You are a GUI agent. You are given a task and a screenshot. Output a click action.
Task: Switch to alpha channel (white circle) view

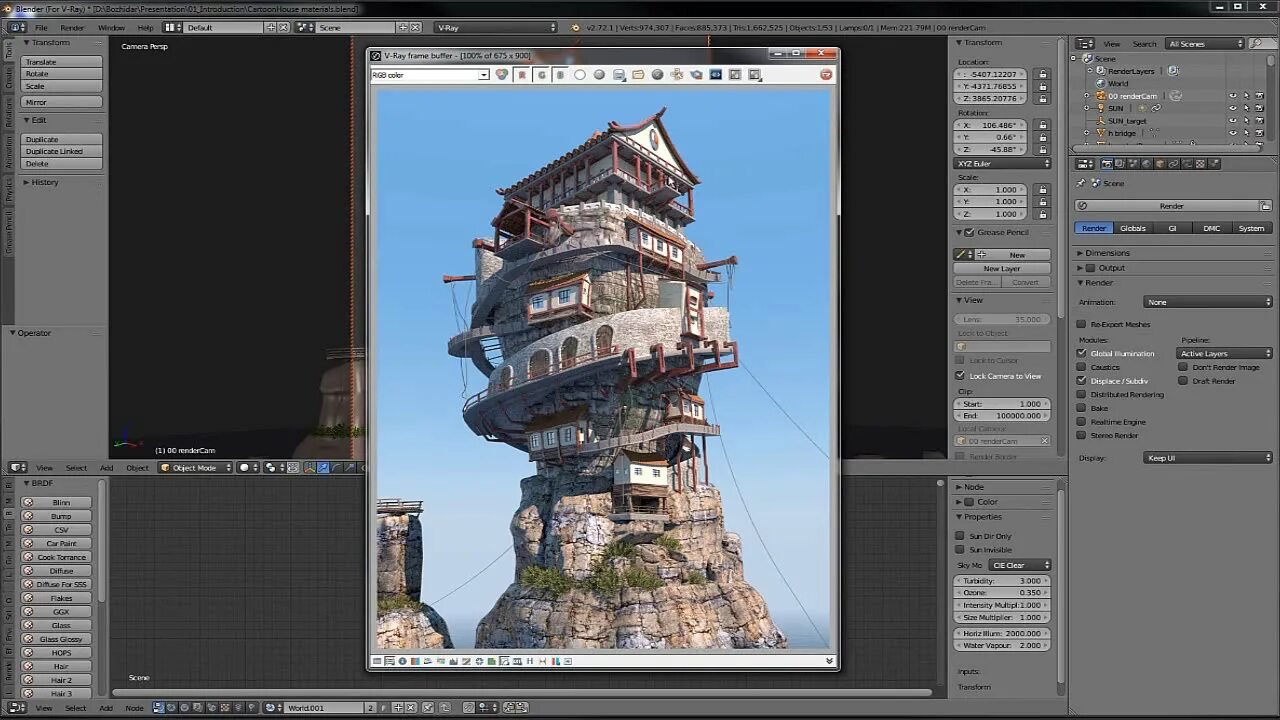[x=580, y=74]
